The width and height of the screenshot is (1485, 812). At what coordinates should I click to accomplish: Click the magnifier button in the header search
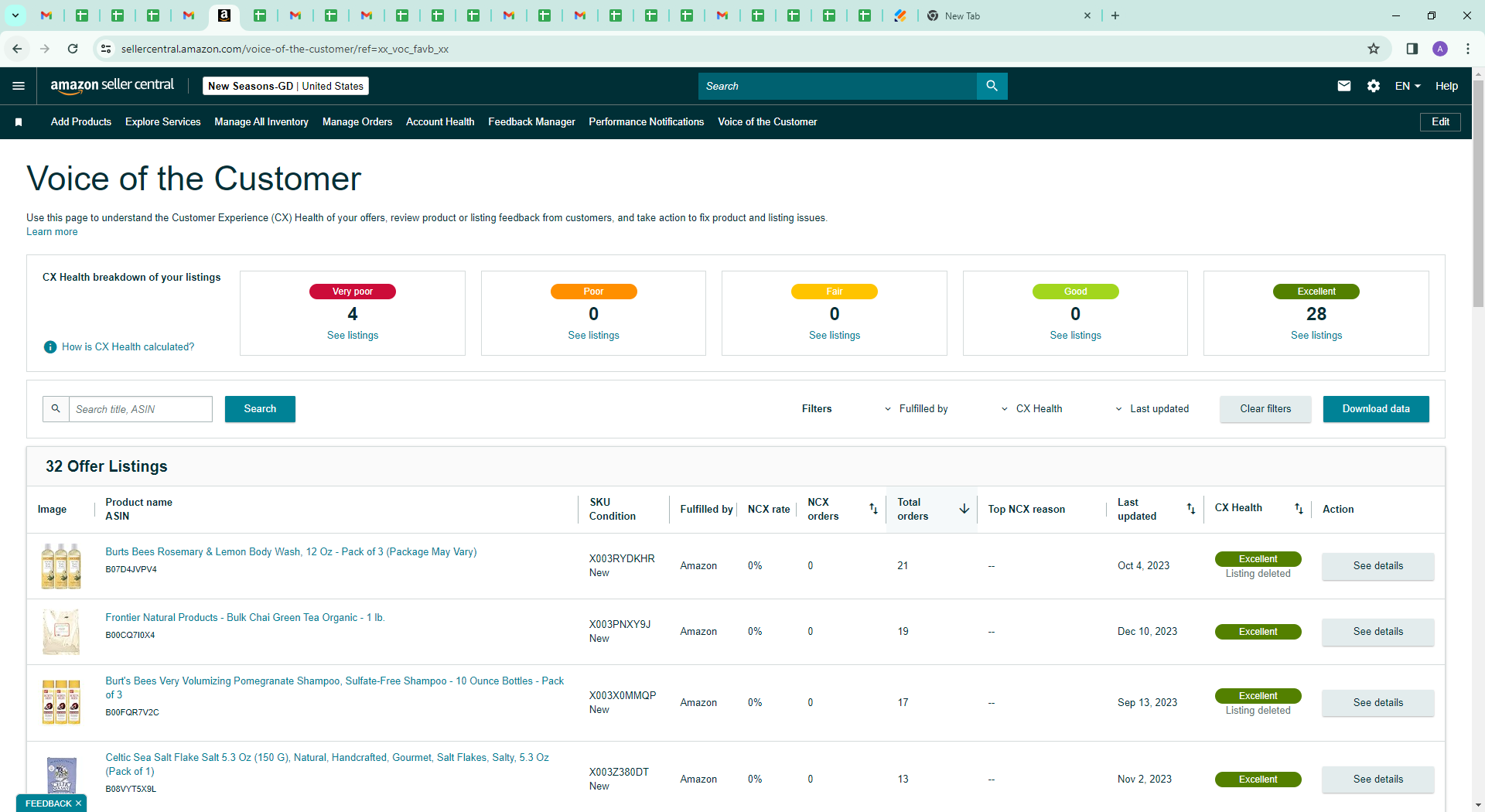(x=992, y=86)
